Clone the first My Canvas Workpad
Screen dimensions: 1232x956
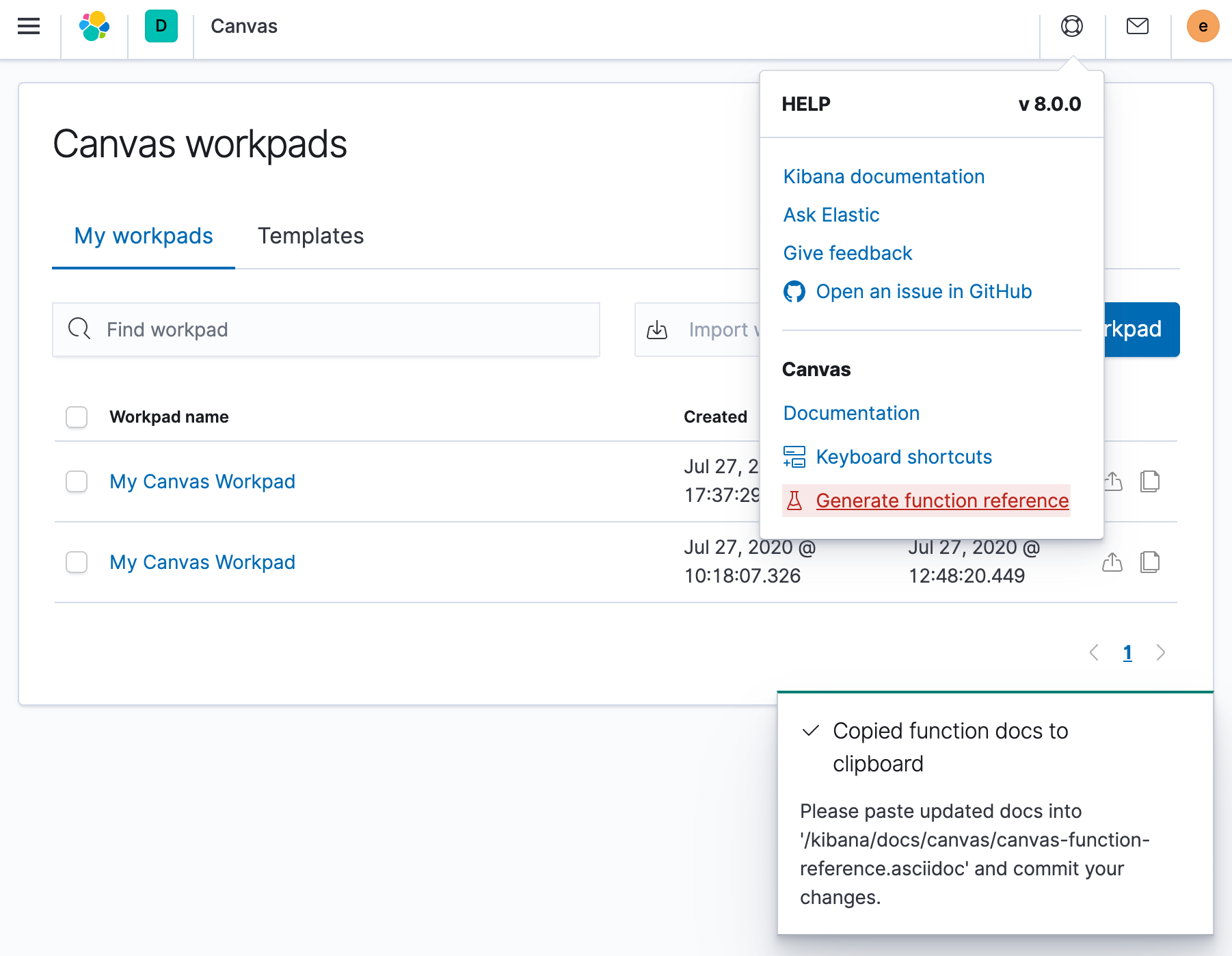[1150, 481]
